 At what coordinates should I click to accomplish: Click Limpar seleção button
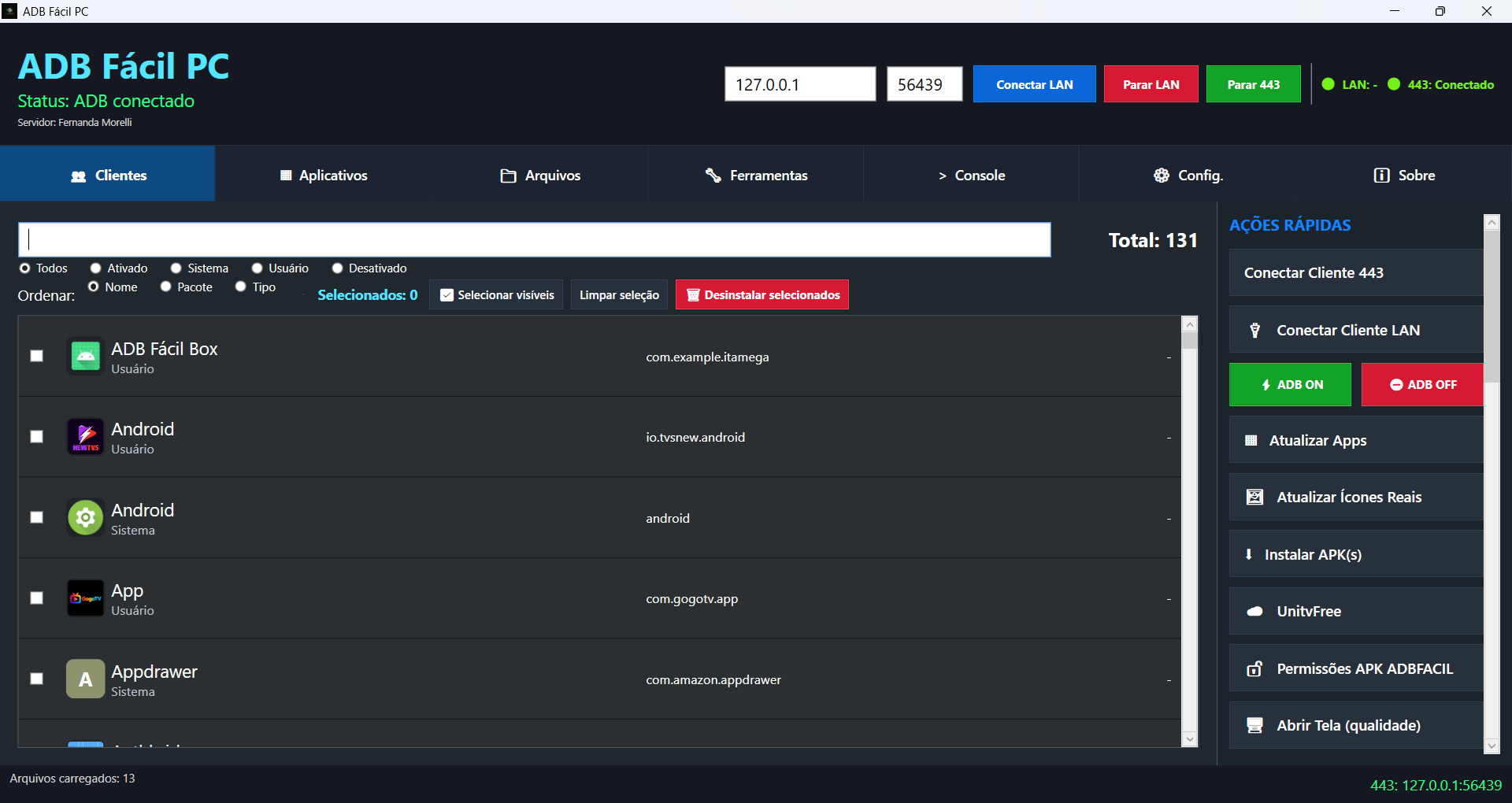[620, 295]
